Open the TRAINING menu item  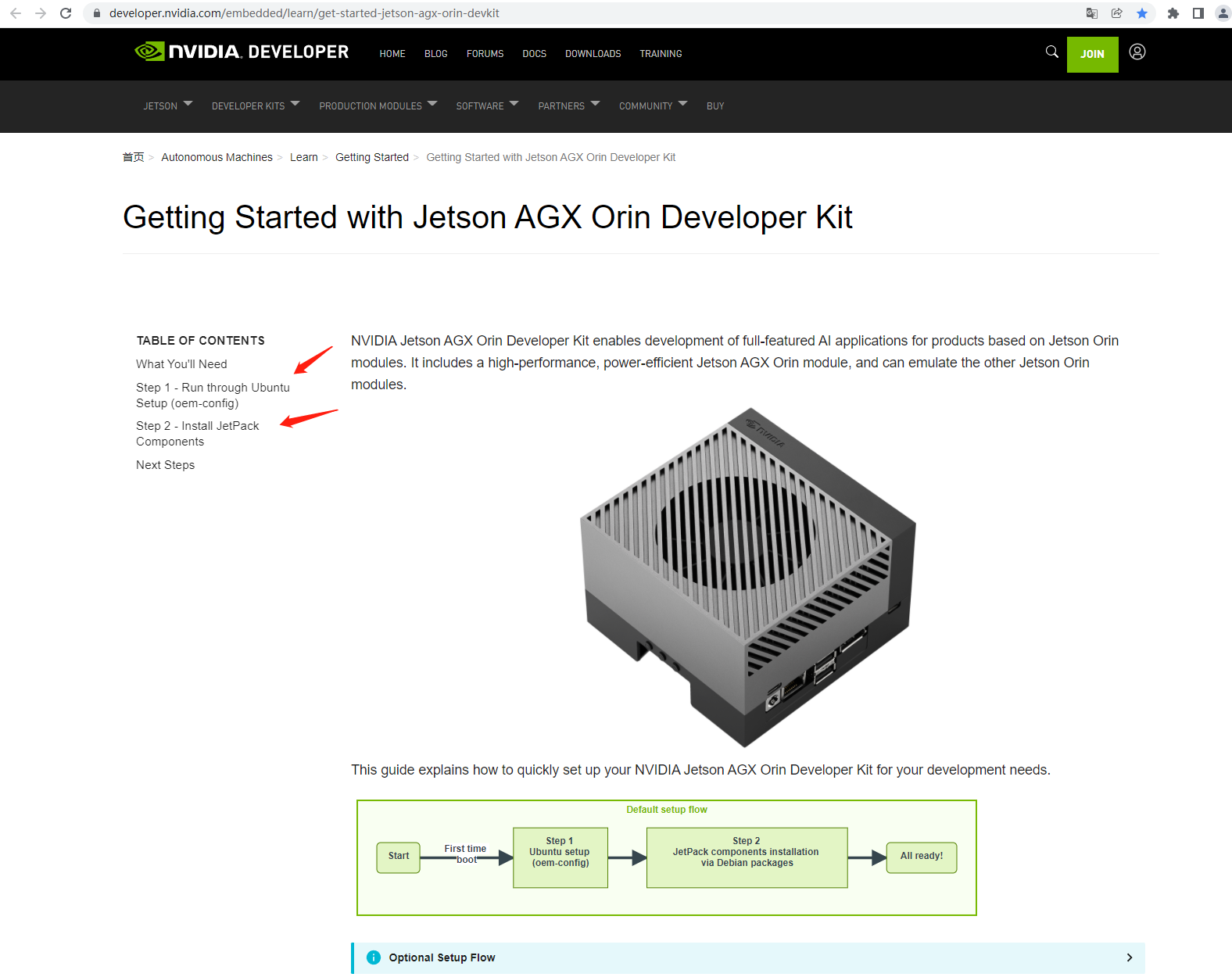pos(661,54)
